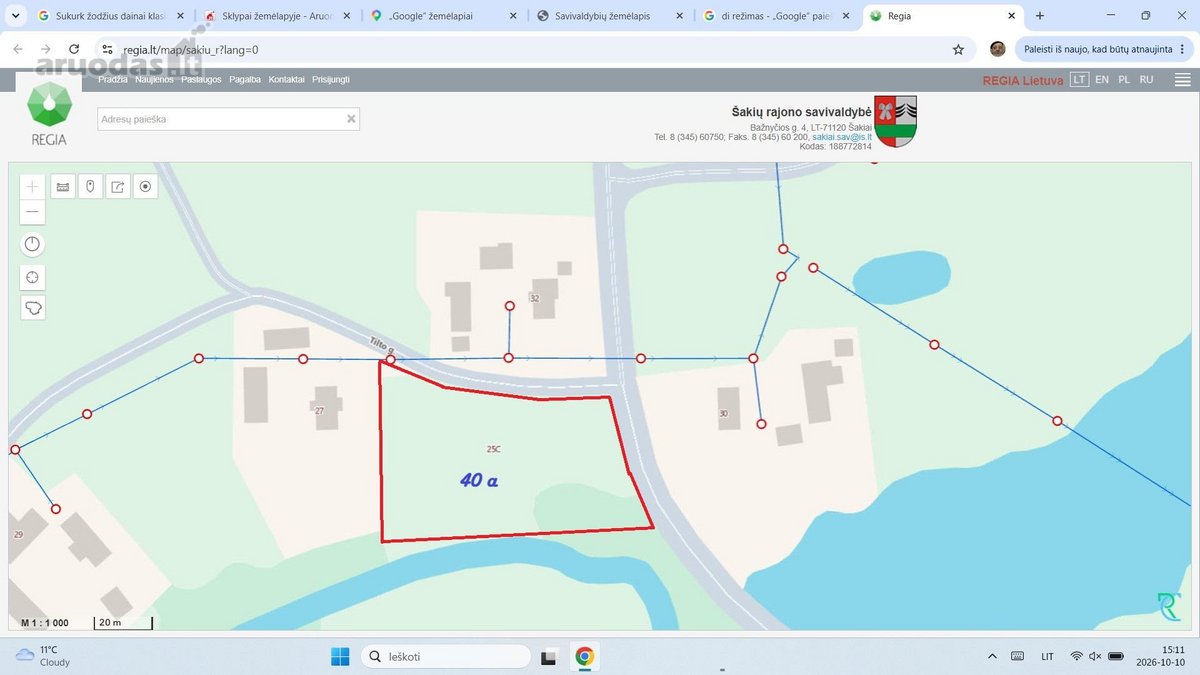Click the circled dot locate tool
Image resolution: width=1200 pixels, height=675 pixels.
146,186
